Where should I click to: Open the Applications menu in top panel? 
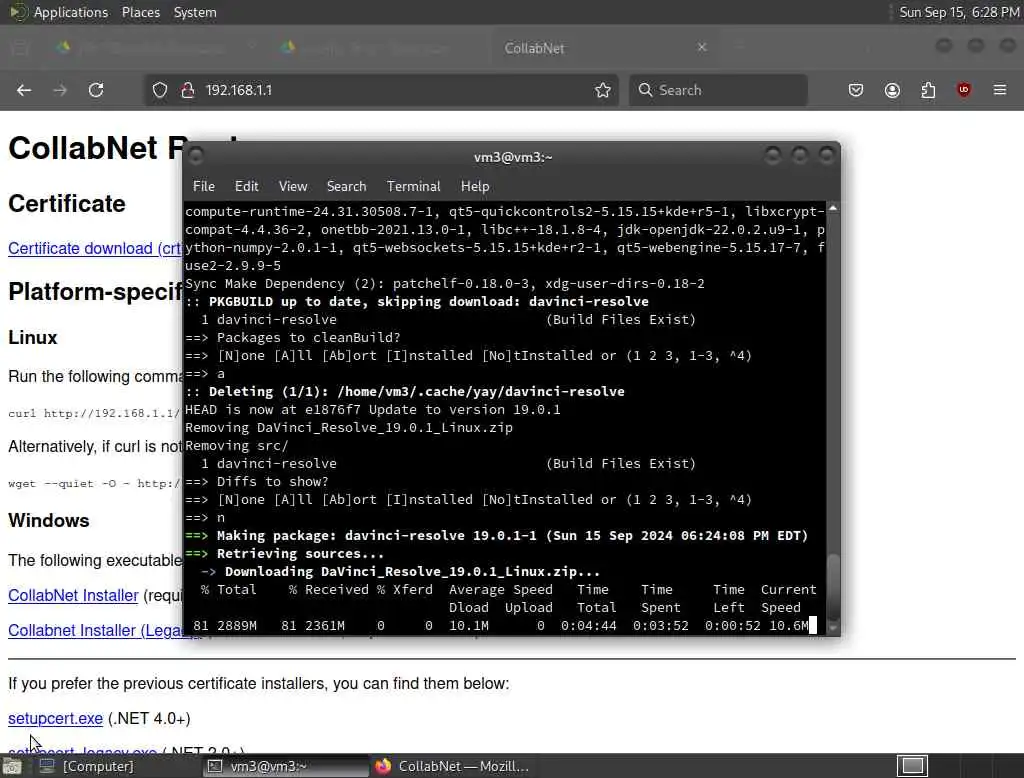(x=71, y=12)
